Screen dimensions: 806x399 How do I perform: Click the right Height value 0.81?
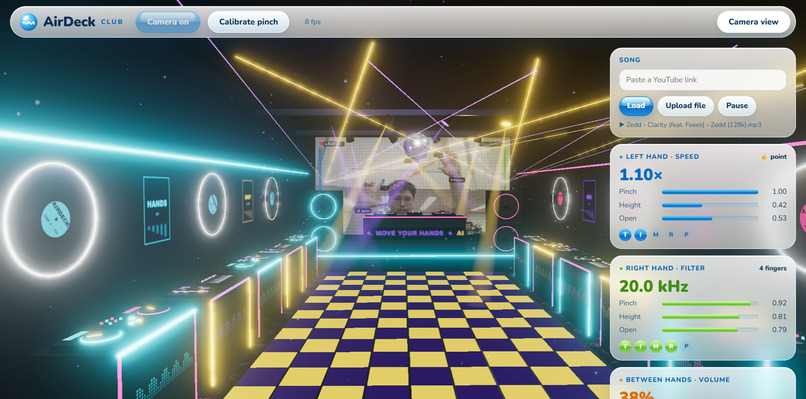click(779, 317)
